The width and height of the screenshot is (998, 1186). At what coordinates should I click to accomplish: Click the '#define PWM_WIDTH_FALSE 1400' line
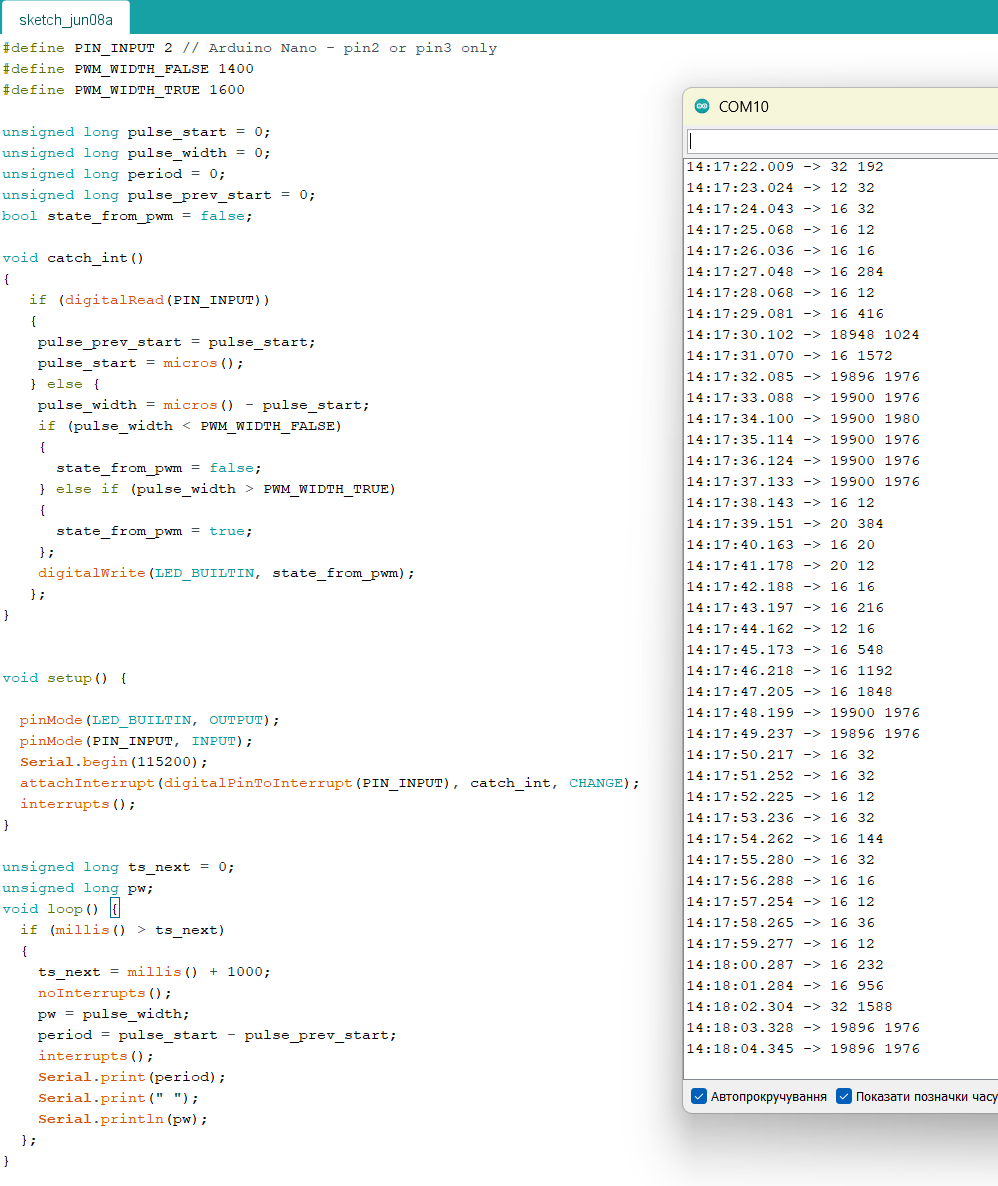coord(128,69)
